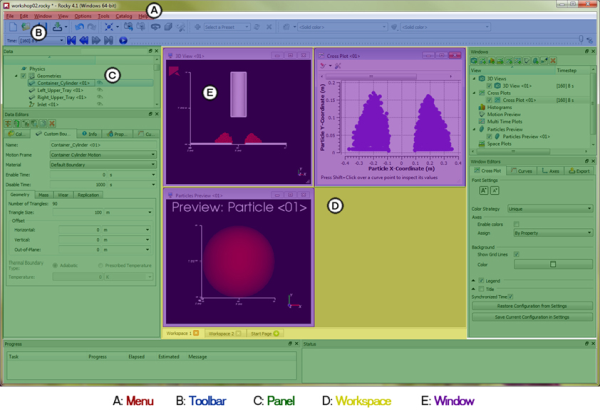Screen dimensions: 600x415
Task: Toggle the Geometries checkbox in Data tree
Action: coord(23,75)
